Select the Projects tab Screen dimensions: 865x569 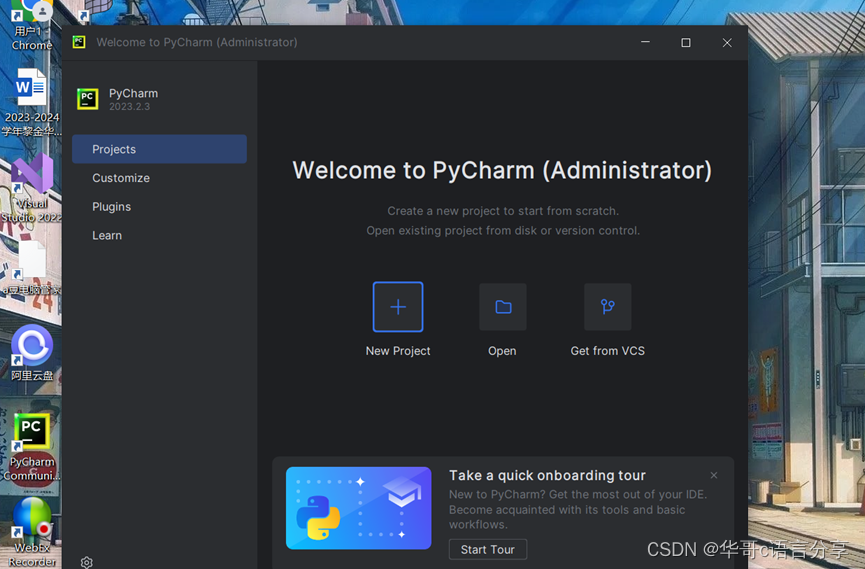pyautogui.click(x=159, y=149)
